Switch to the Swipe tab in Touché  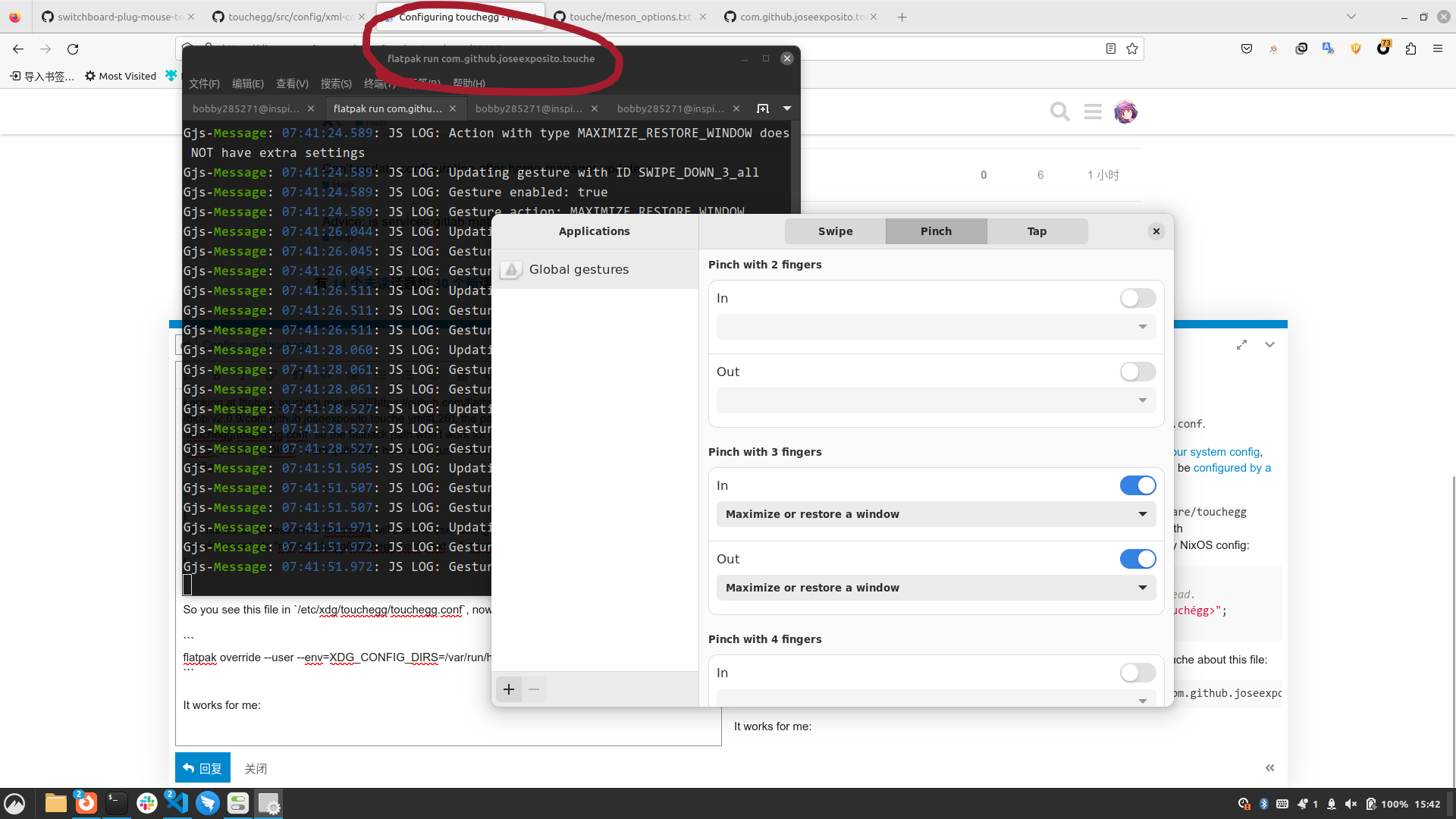point(835,231)
